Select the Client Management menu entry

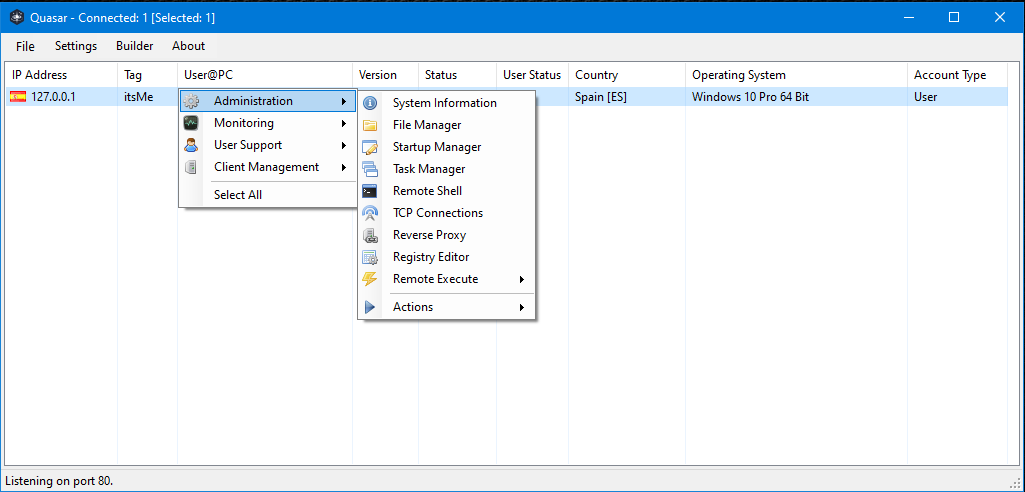268,167
